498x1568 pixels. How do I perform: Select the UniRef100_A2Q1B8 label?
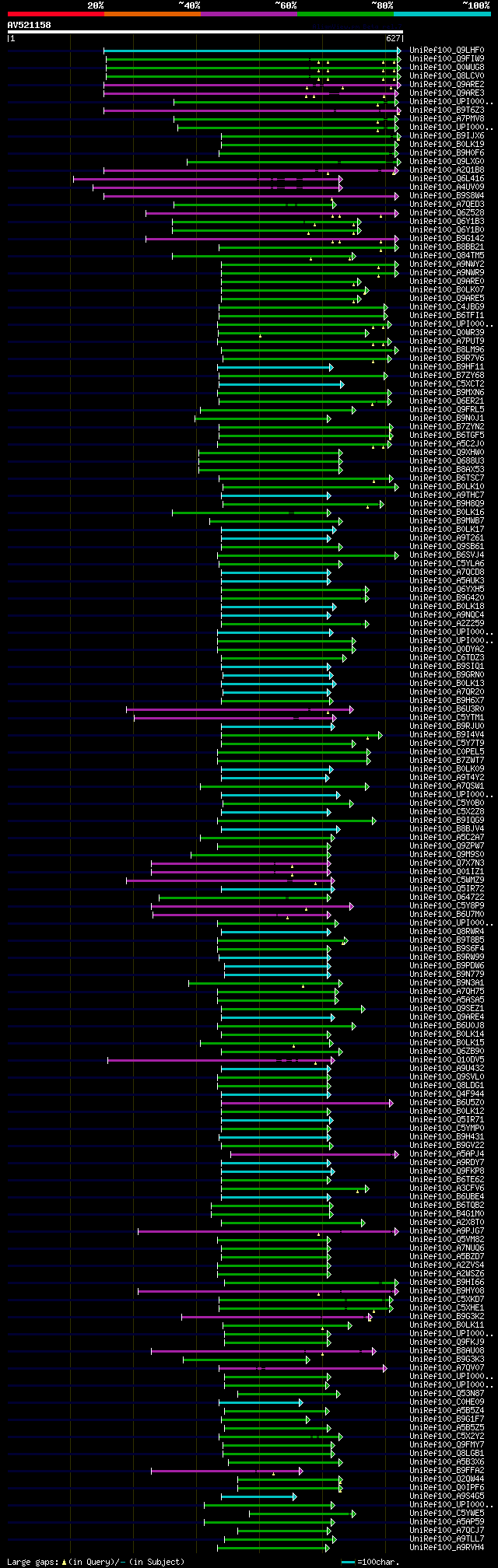[x=447, y=170]
